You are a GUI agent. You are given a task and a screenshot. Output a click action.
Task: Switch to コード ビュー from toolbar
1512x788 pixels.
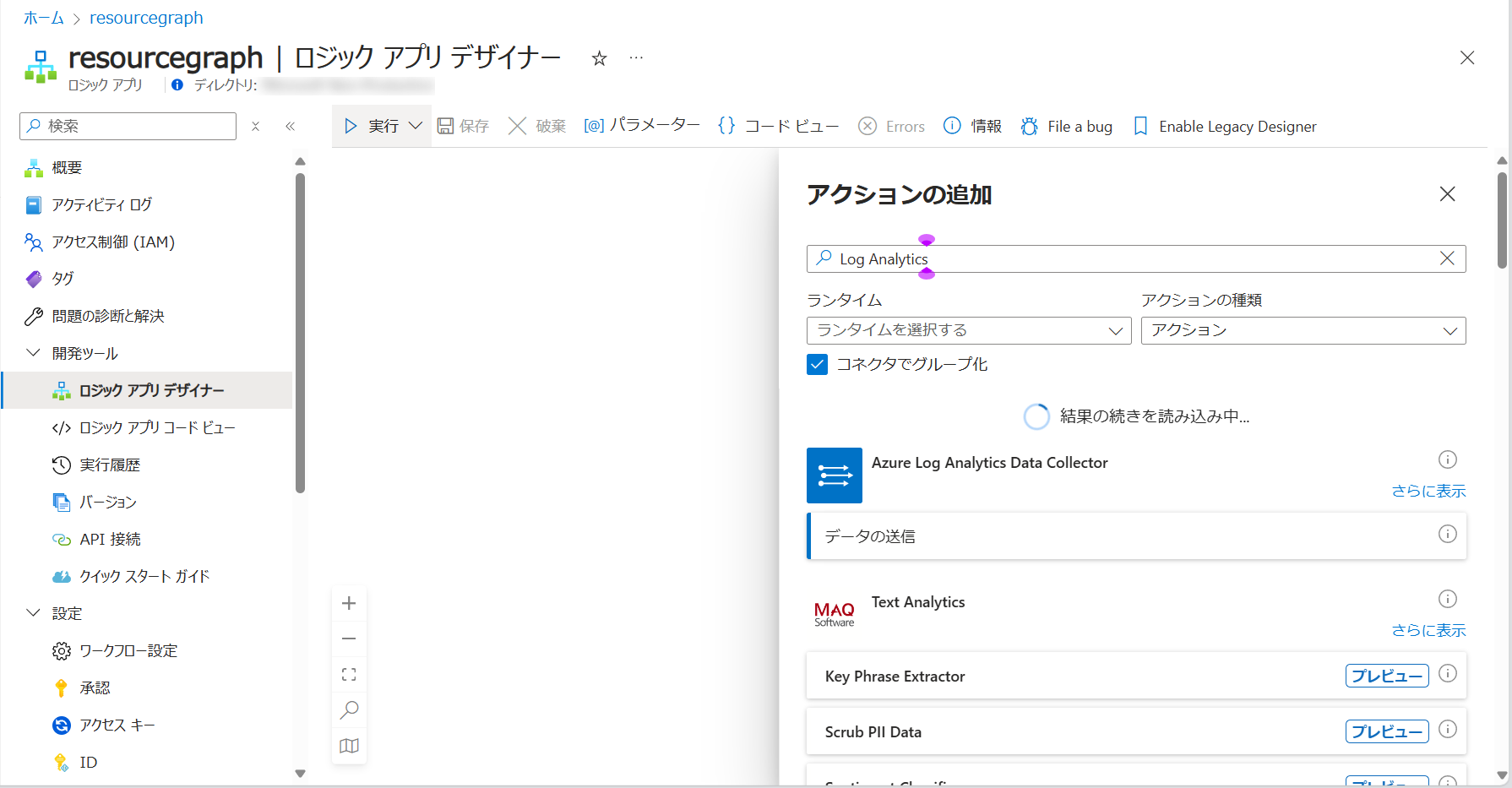click(x=778, y=126)
